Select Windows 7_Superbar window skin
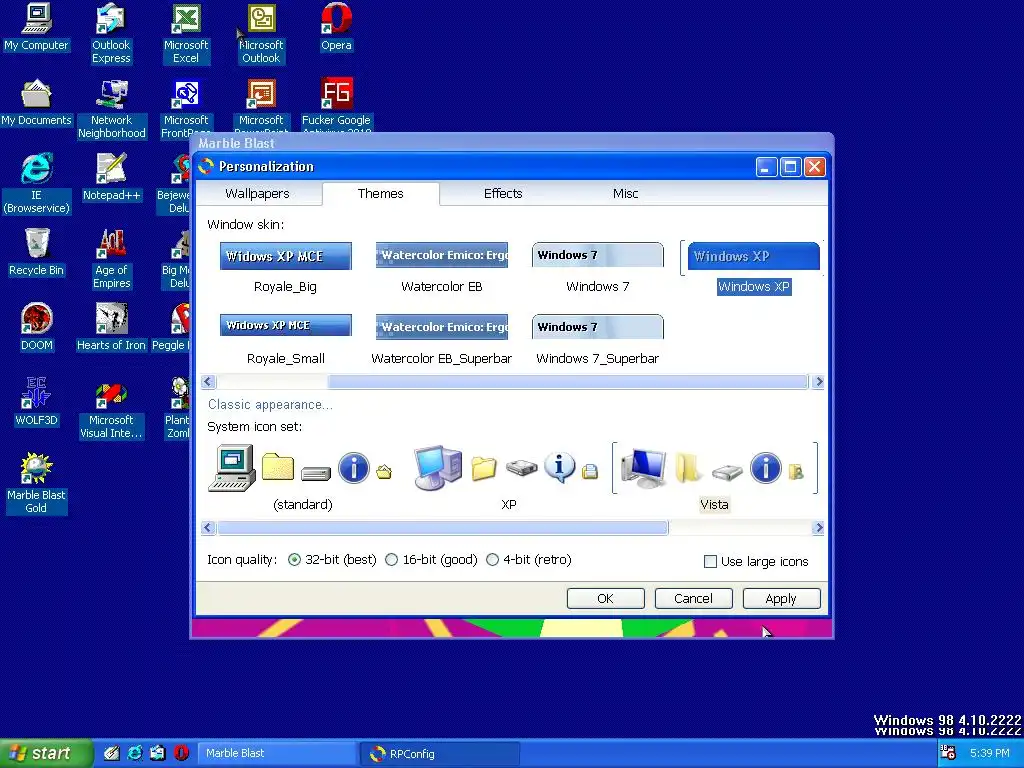The image size is (1024, 768). [x=598, y=340]
